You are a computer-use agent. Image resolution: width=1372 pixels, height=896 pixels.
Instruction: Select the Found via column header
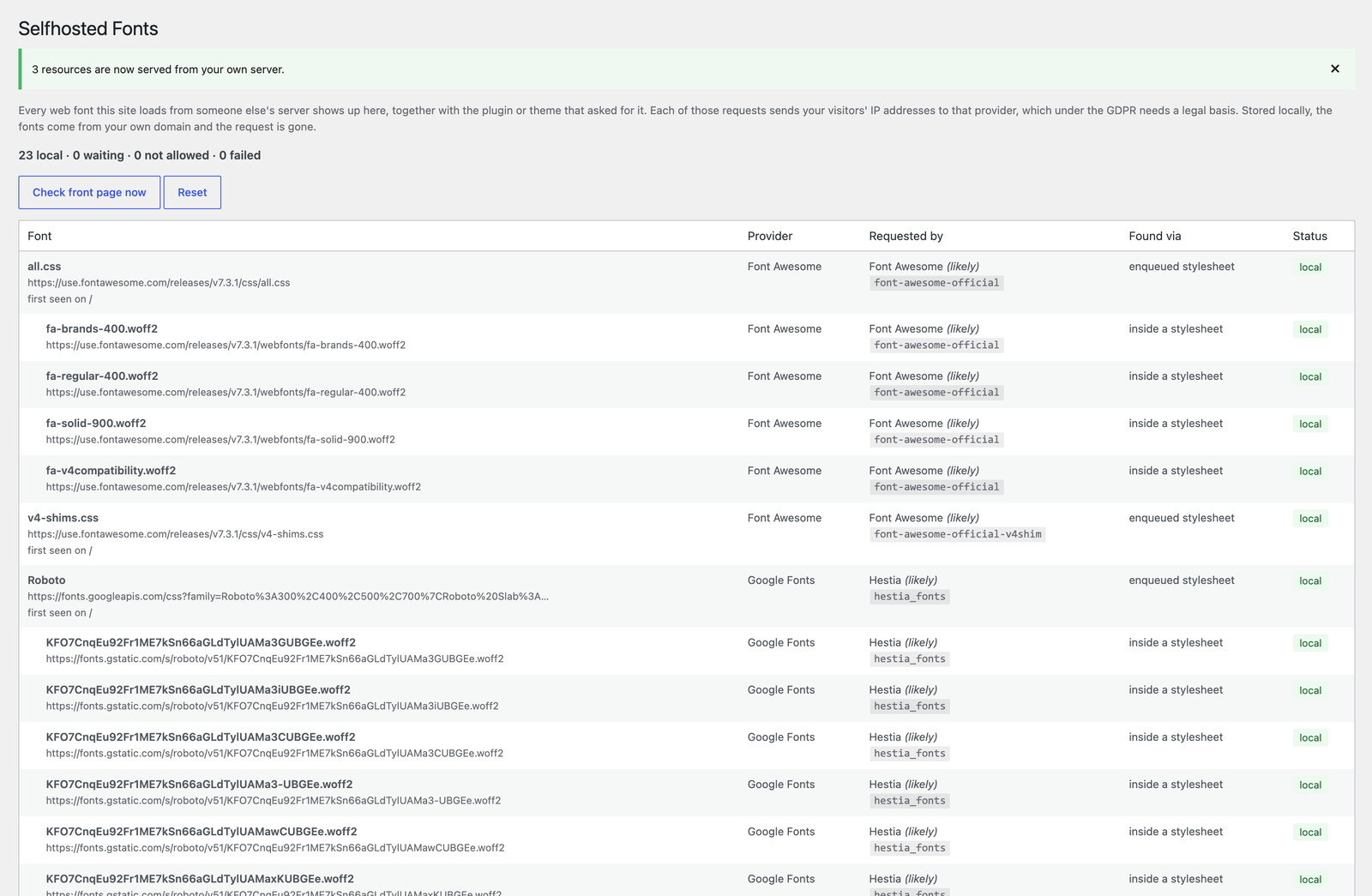[1155, 236]
